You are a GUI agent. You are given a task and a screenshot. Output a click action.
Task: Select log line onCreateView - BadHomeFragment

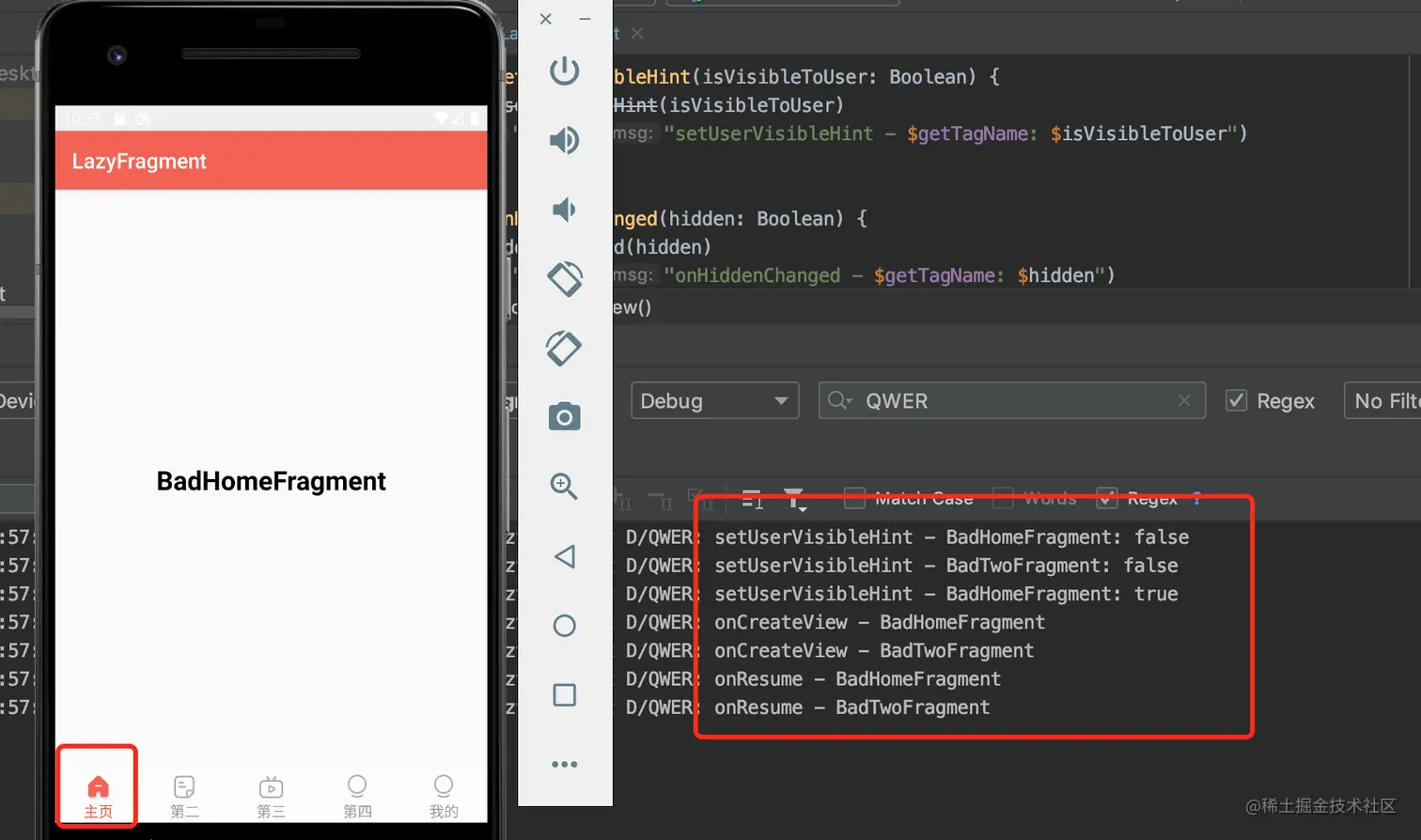tap(880, 622)
